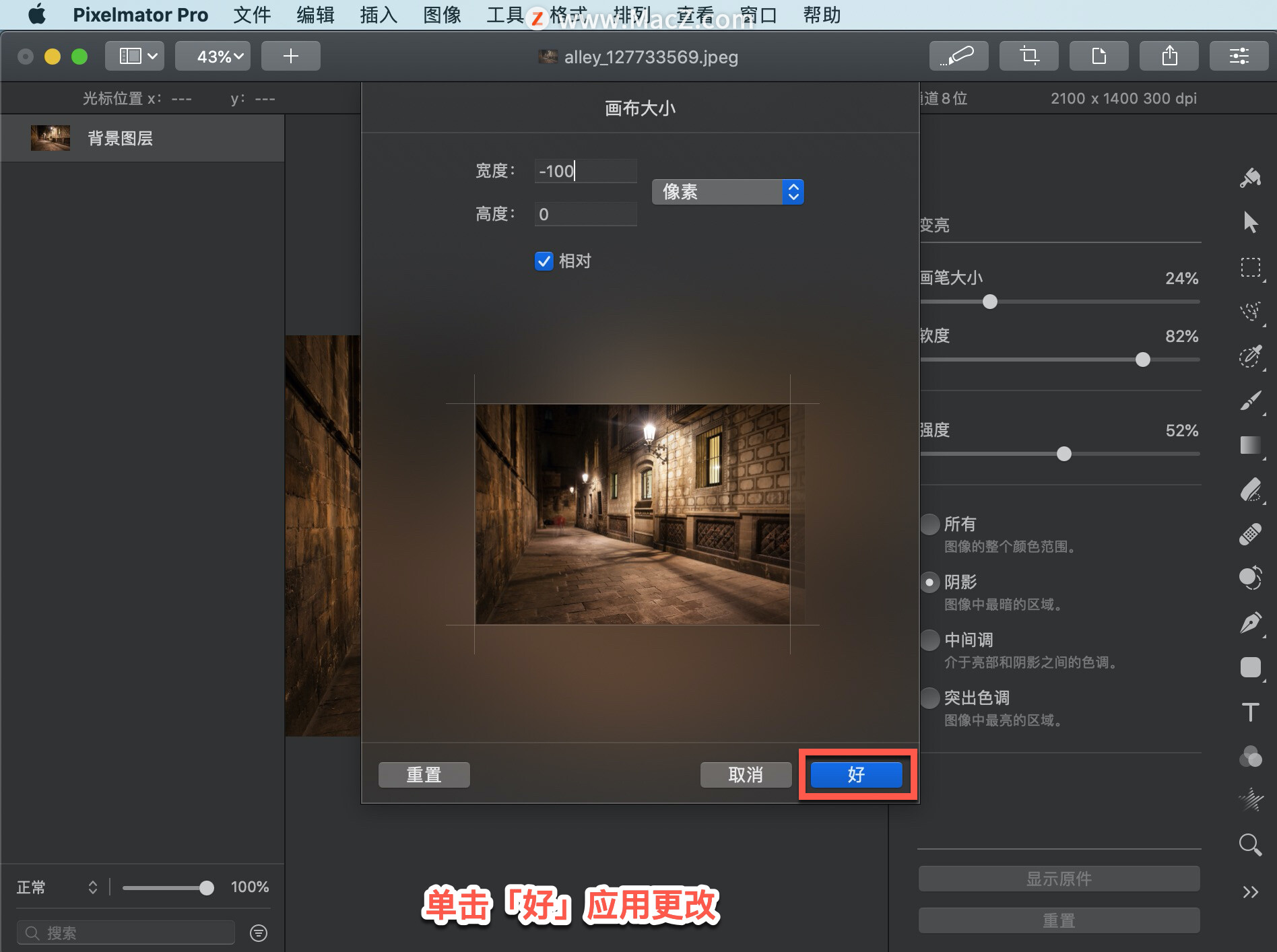Open the 像素 units dropdown

point(727,192)
